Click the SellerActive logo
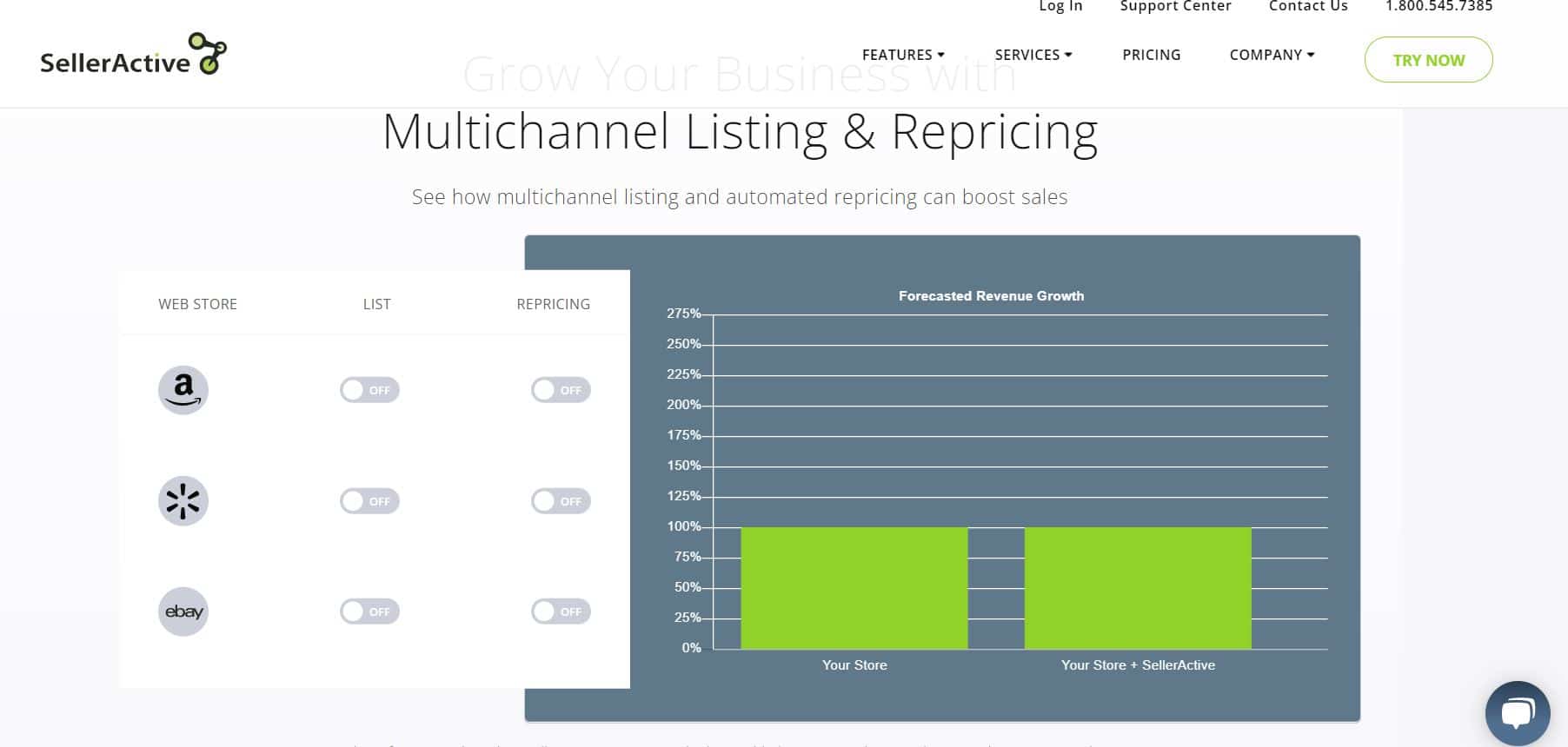Screen dimensions: 1568x747 133,55
